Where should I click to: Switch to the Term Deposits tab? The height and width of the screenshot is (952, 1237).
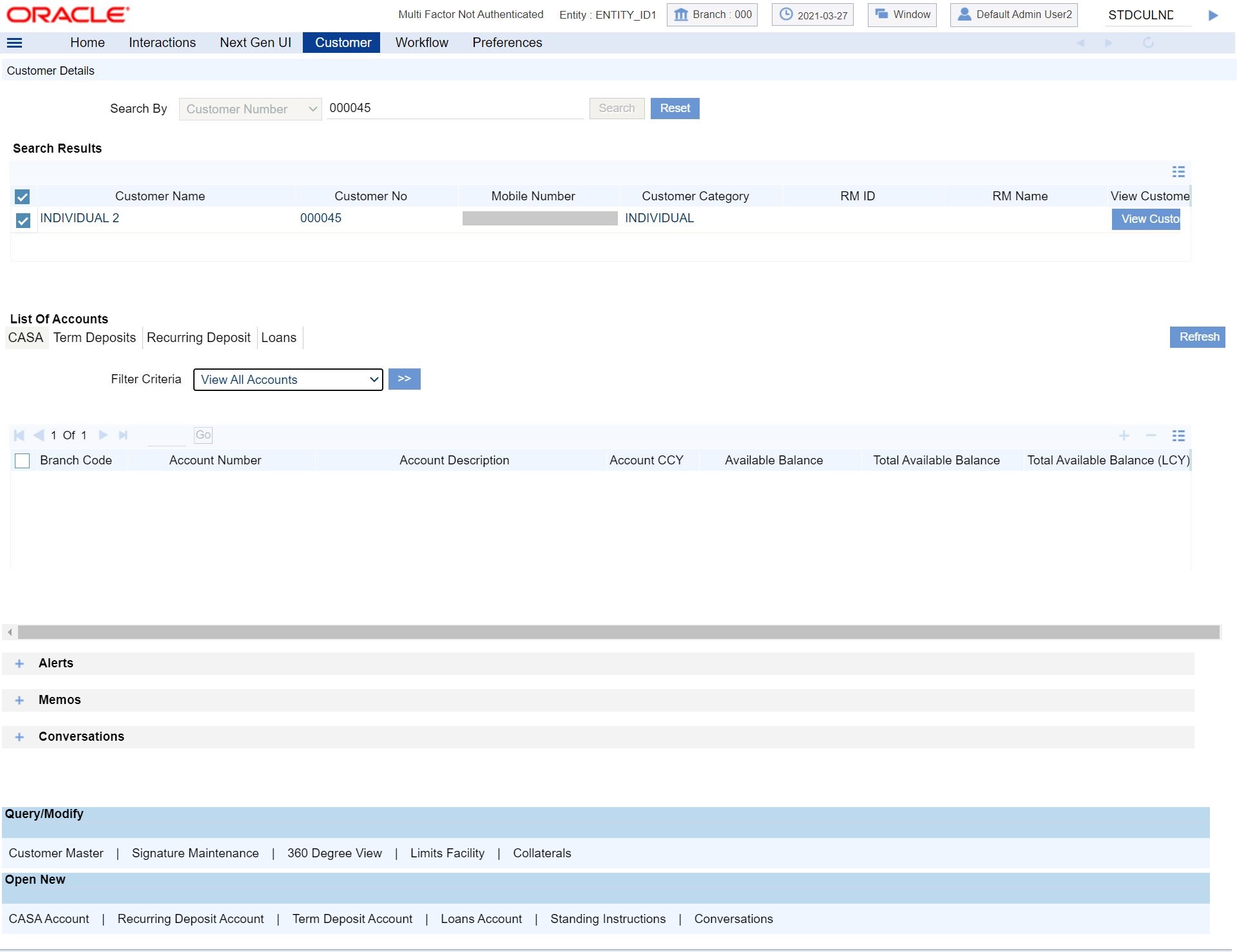pos(95,338)
